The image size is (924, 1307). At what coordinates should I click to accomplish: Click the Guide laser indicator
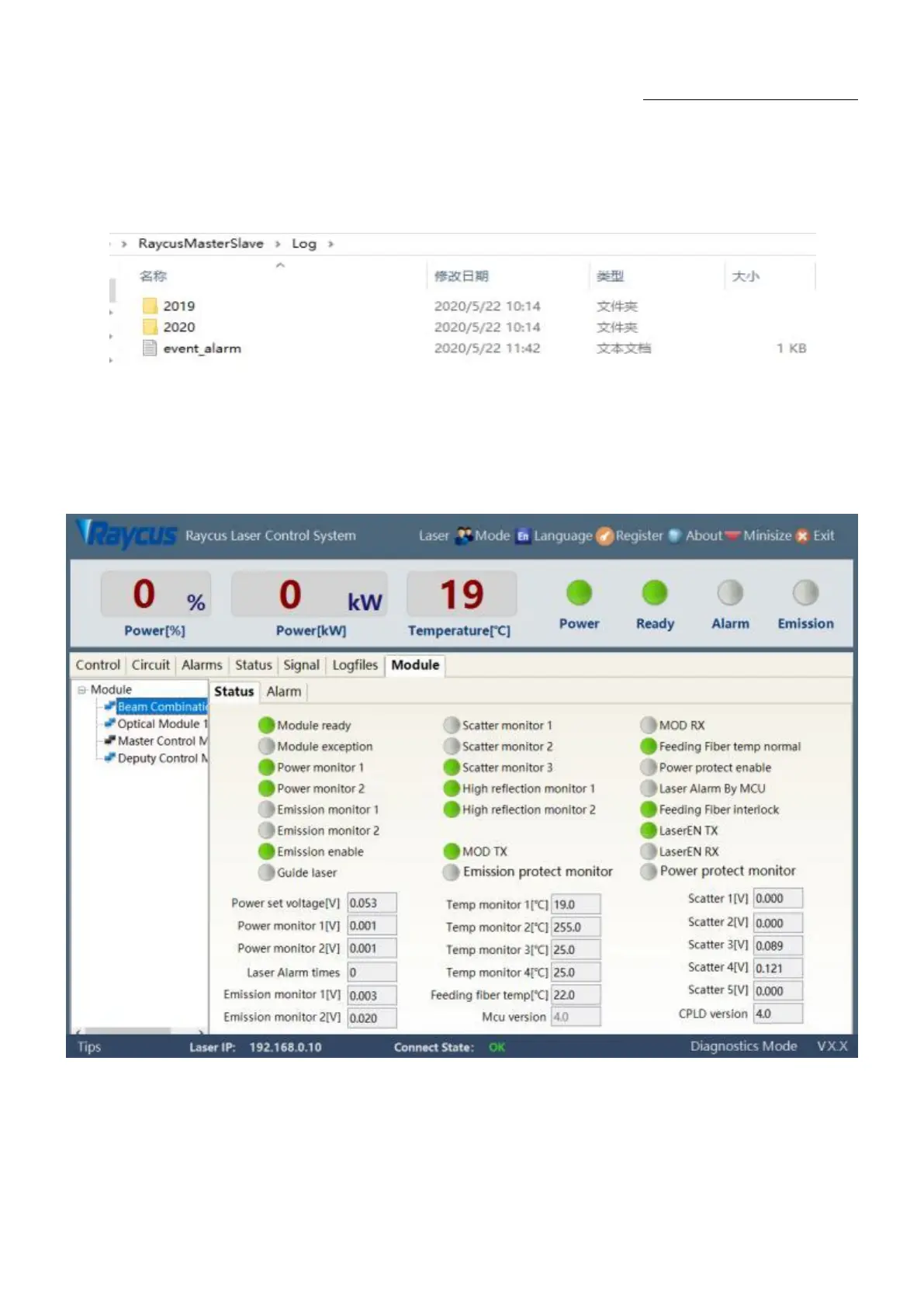[266, 872]
